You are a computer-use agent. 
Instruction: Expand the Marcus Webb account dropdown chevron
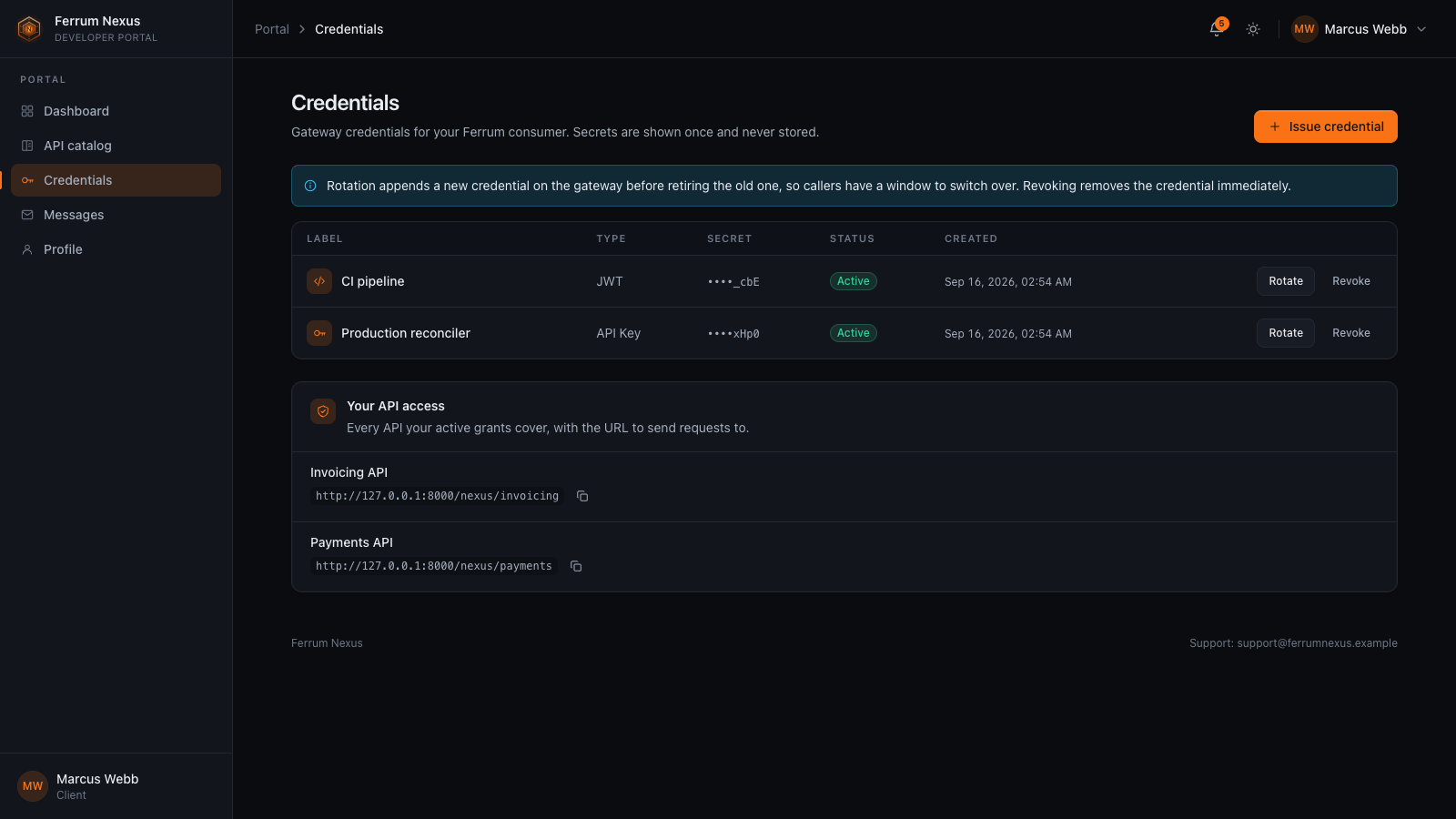[x=1421, y=29]
